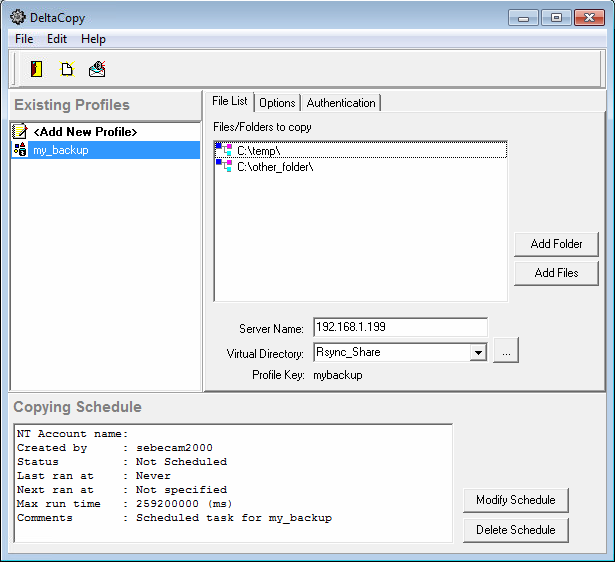Image resolution: width=615 pixels, height=562 pixels.
Task: Click the Modify Schedule button
Action: 516,500
